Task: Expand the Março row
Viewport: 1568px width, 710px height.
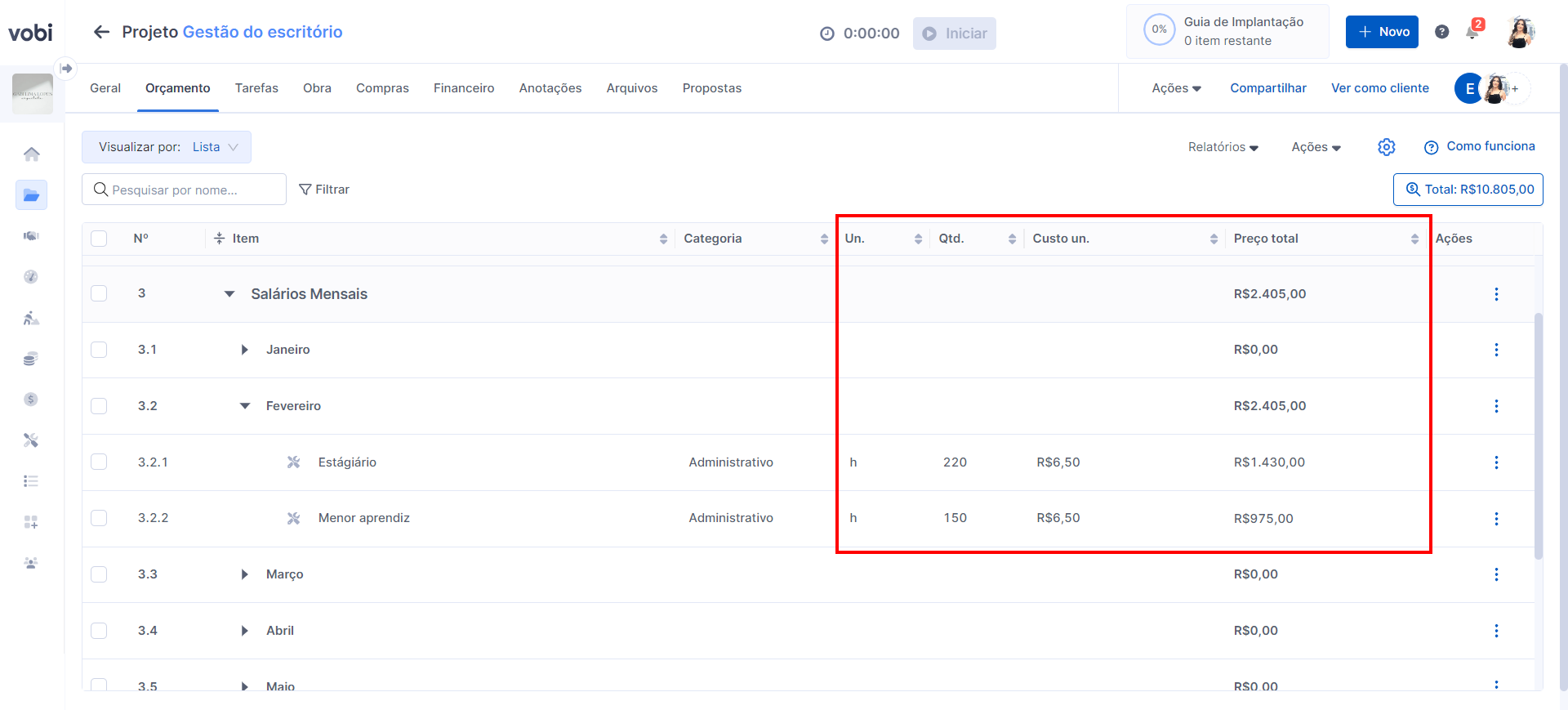Action: pyautogui.click(x=244, y=574)
